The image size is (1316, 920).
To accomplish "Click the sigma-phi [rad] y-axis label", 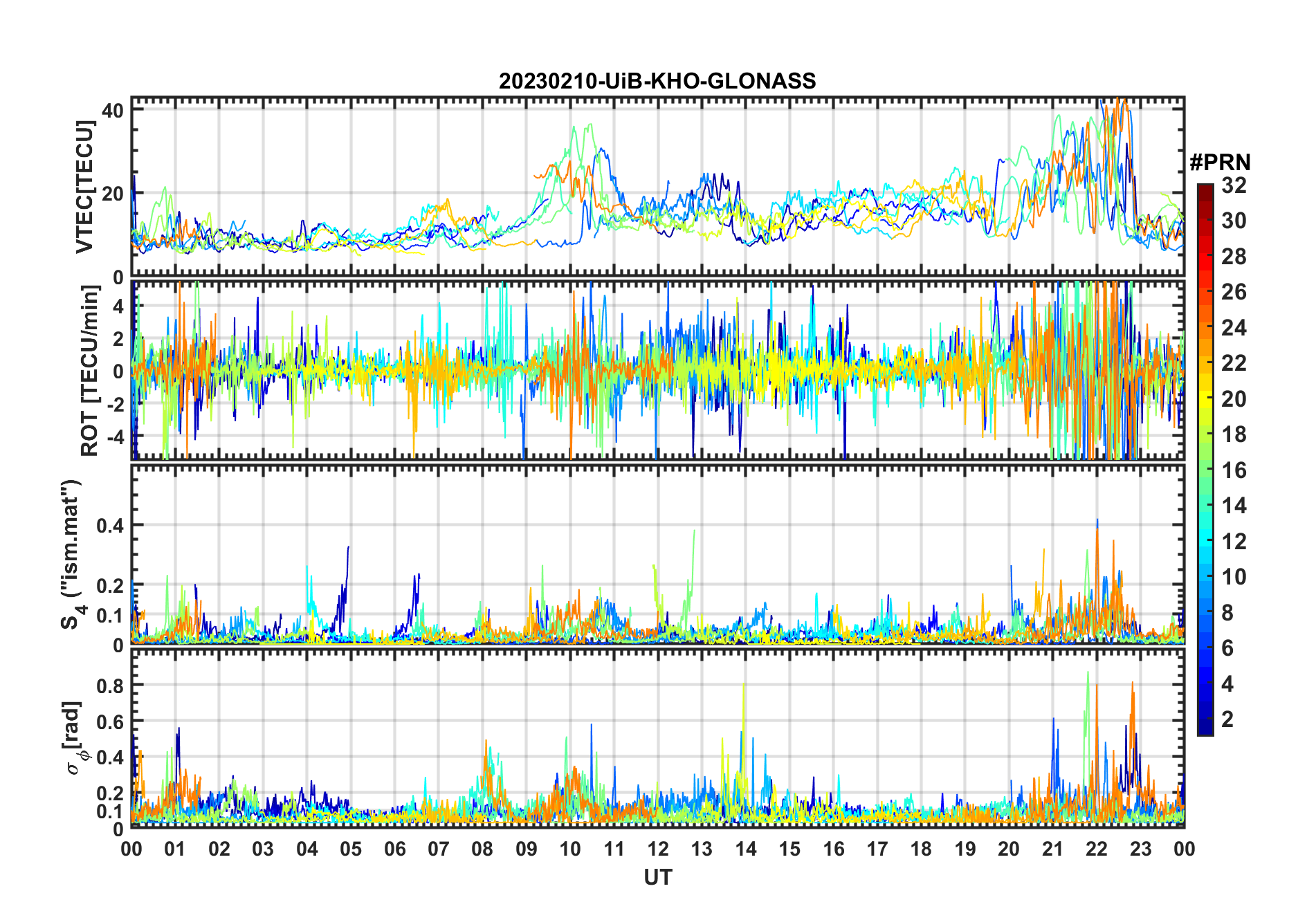I will pos(75,738).
